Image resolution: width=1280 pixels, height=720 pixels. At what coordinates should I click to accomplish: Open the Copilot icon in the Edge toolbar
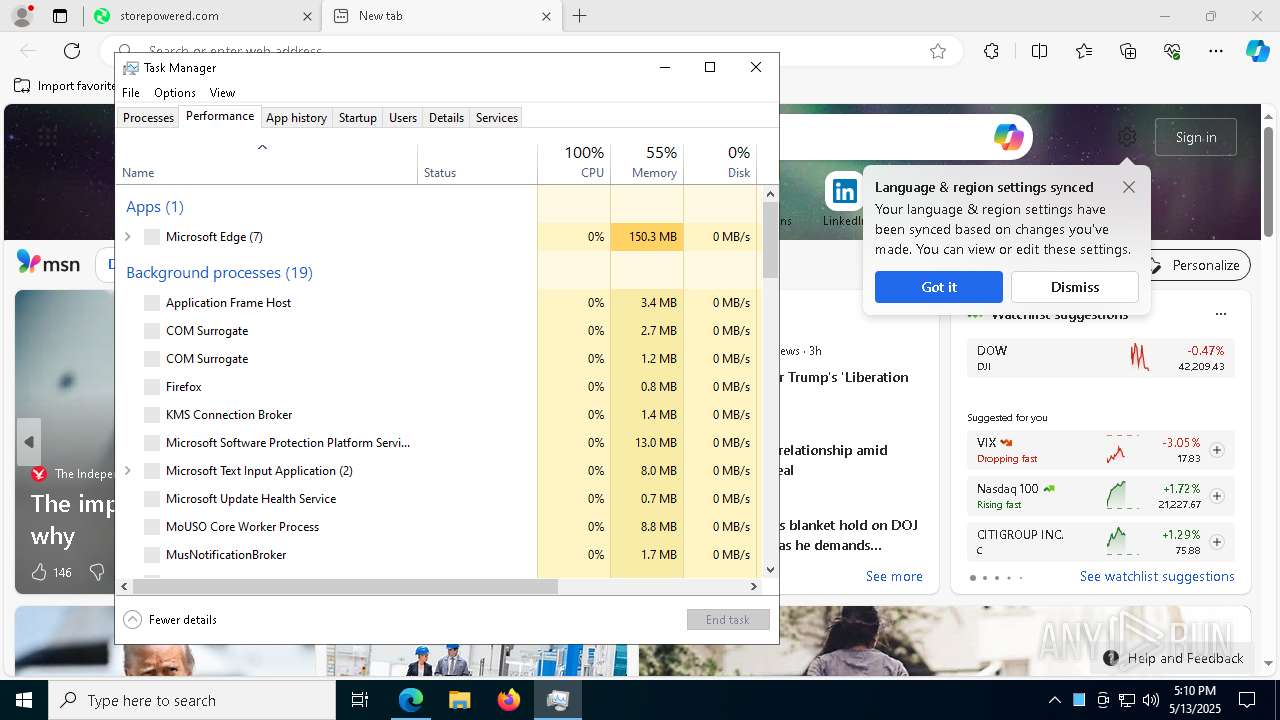(x=1257, y=51)
